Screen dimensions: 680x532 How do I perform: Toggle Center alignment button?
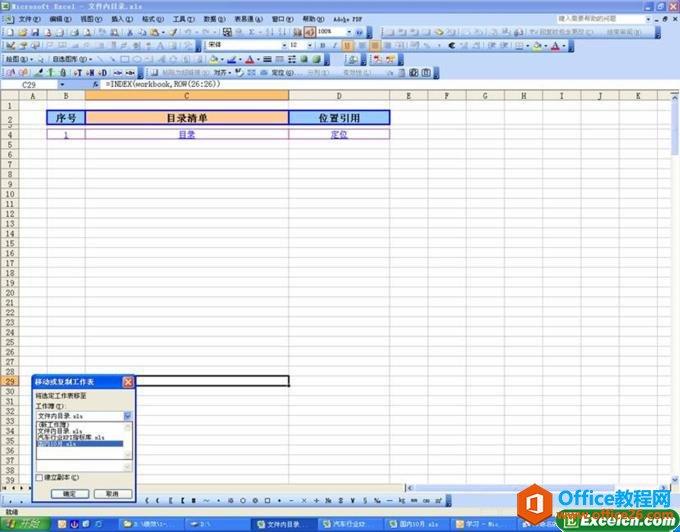click(375, 46)
